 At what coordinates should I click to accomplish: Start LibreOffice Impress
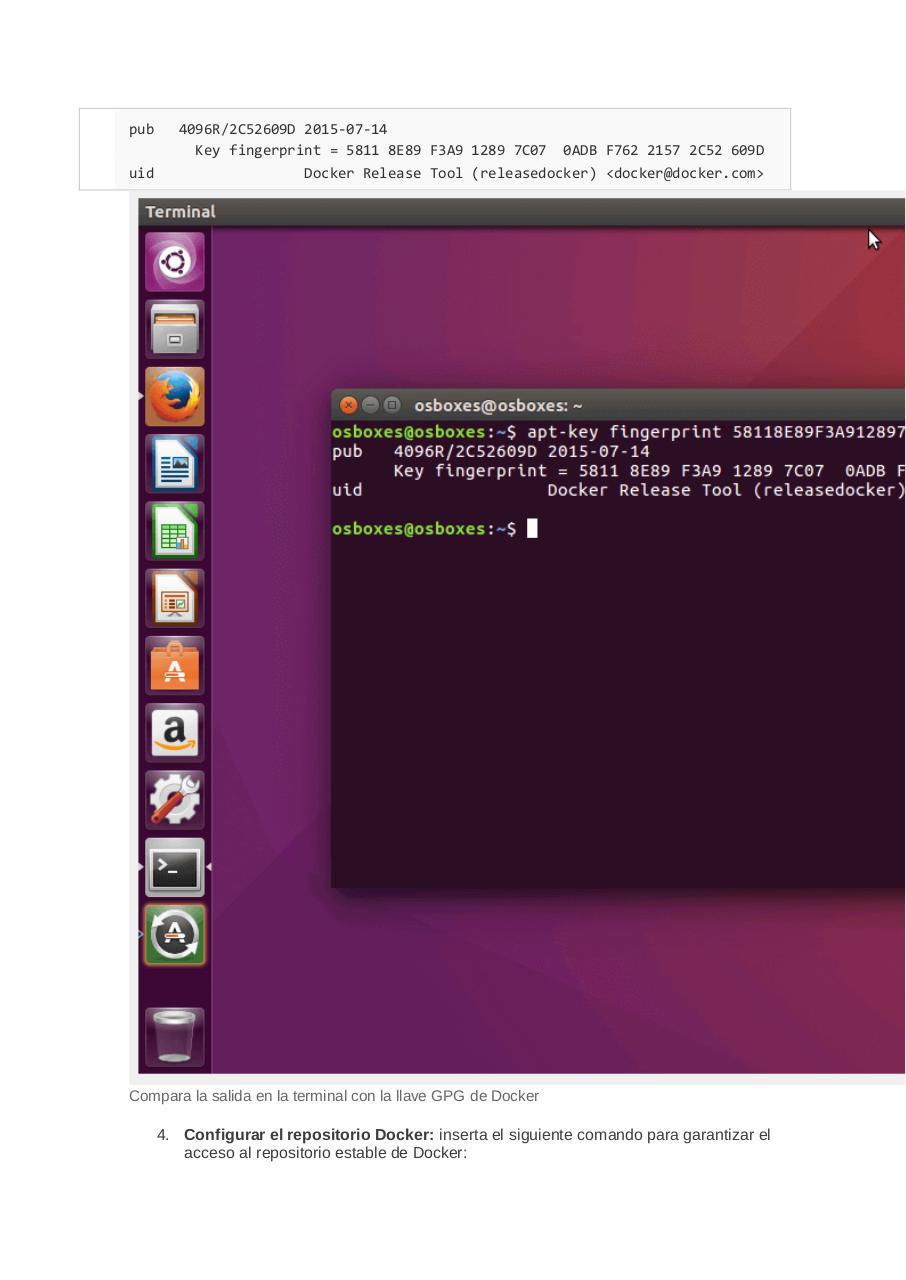pyautogui.click(x=174, y=597)
